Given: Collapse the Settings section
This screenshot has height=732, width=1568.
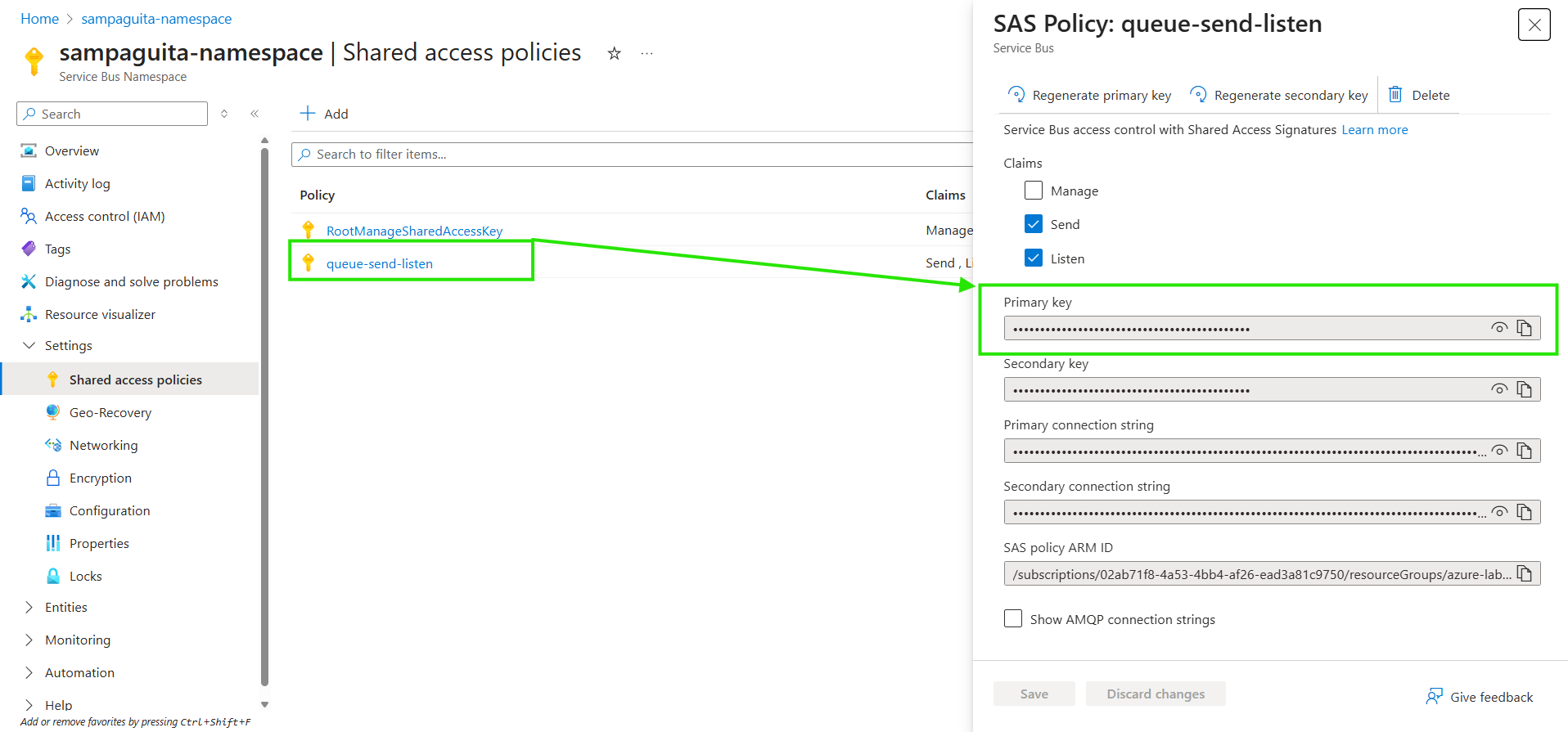Looking at the screenshot, I should pos(29,345).
